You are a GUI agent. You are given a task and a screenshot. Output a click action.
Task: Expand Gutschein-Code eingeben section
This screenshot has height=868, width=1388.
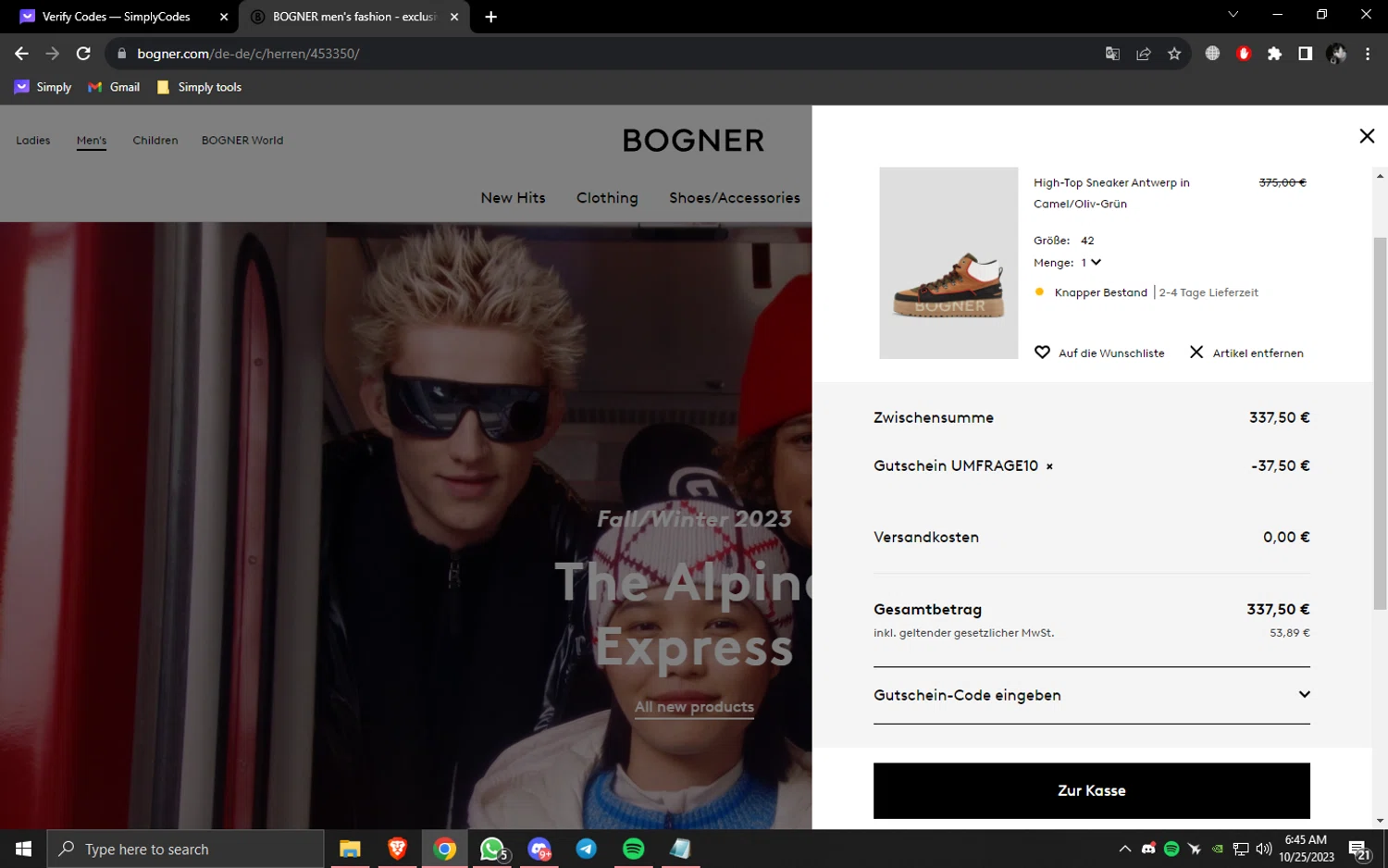coord(1092,695)
